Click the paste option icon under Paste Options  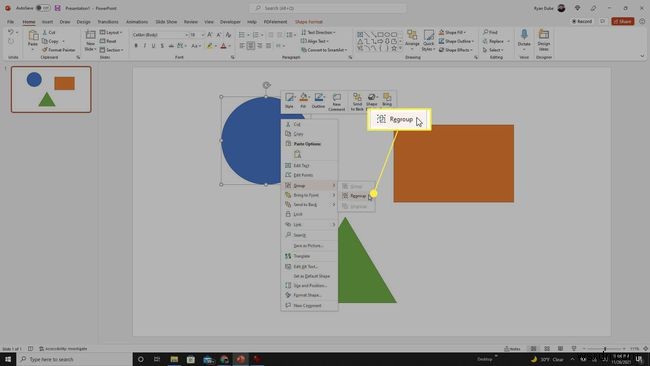[x=297, y=155]
